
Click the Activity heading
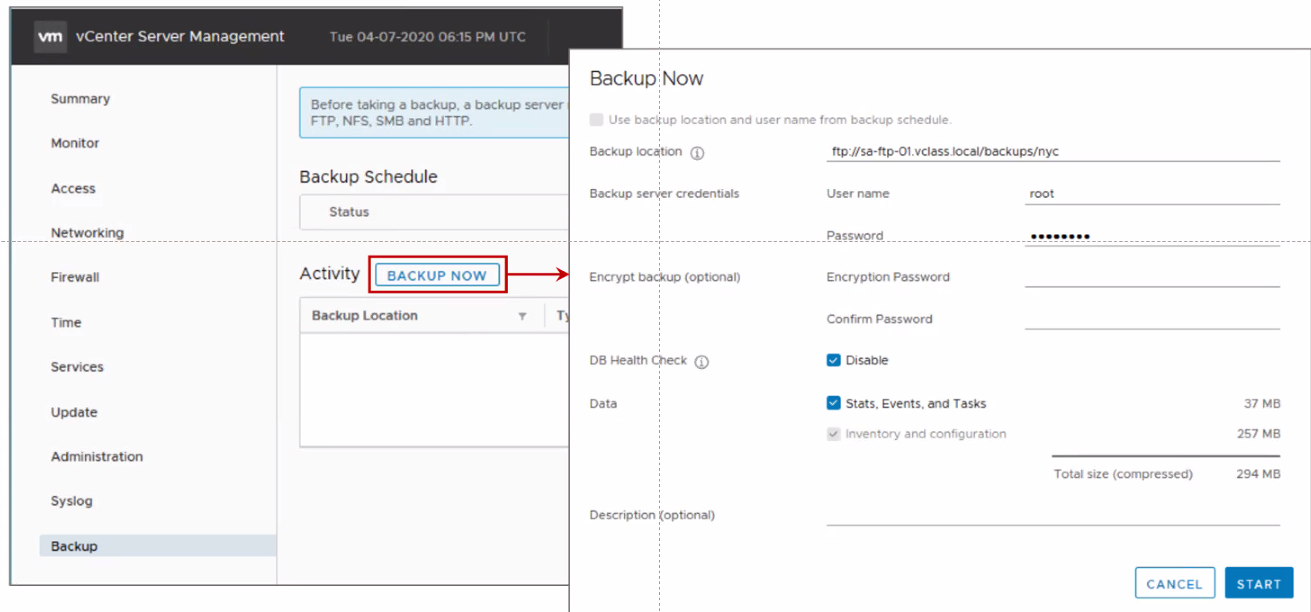330,273
